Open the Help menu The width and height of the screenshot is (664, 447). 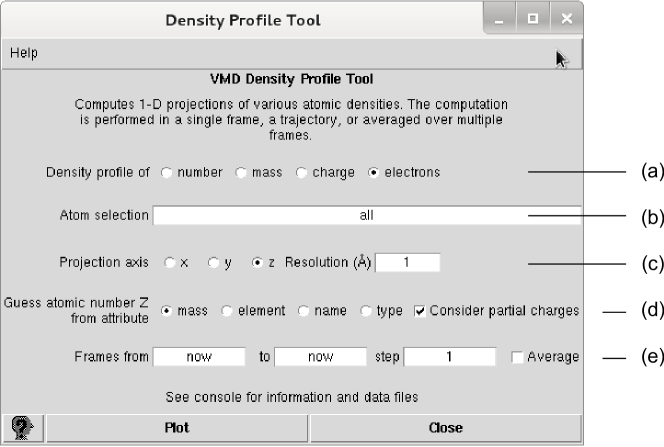pyautogui.click(x=24, y=53)
